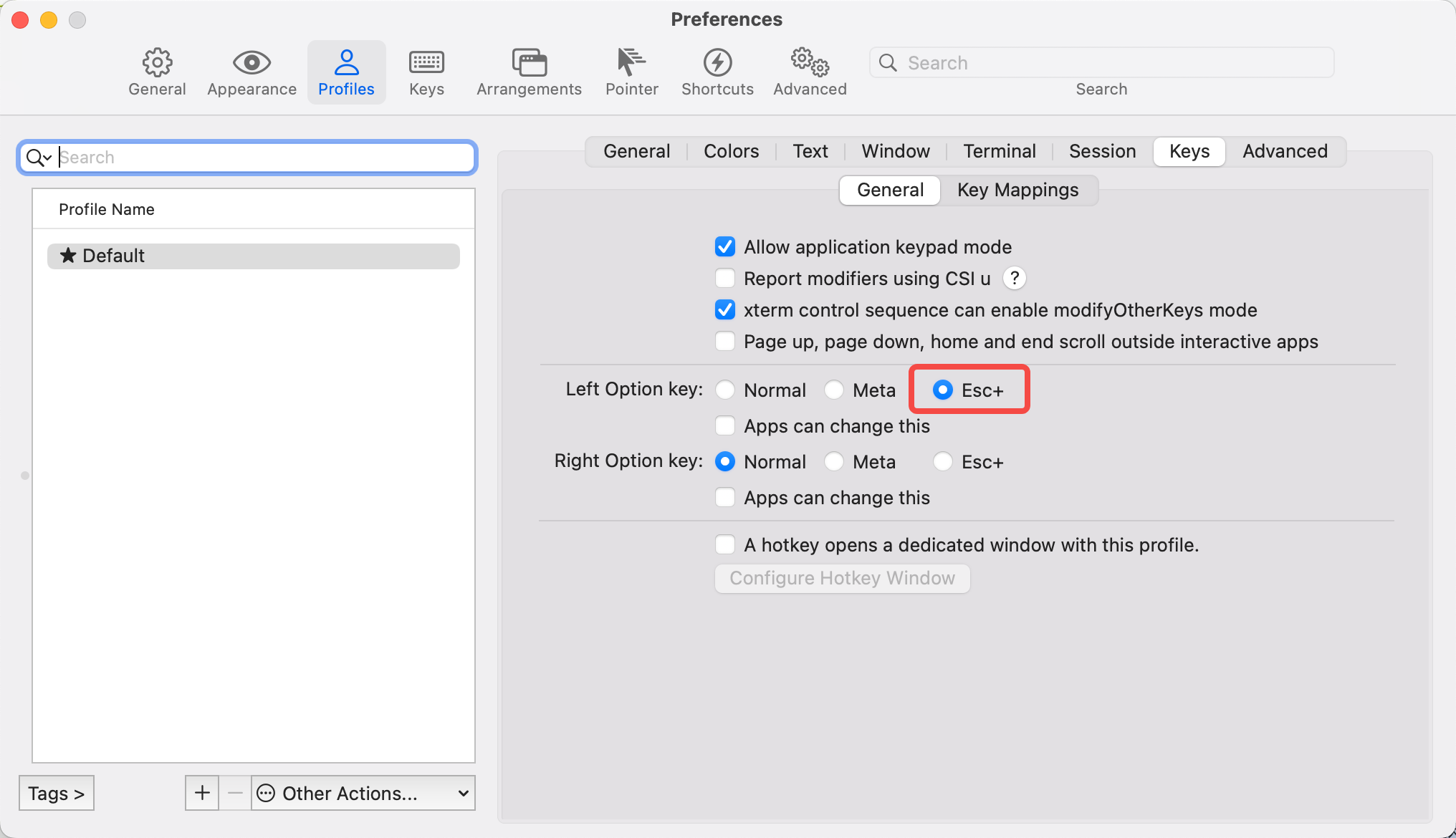Set Left Option key to Normal
This screenshot has width=1456, height=838.
click(725, 390)
